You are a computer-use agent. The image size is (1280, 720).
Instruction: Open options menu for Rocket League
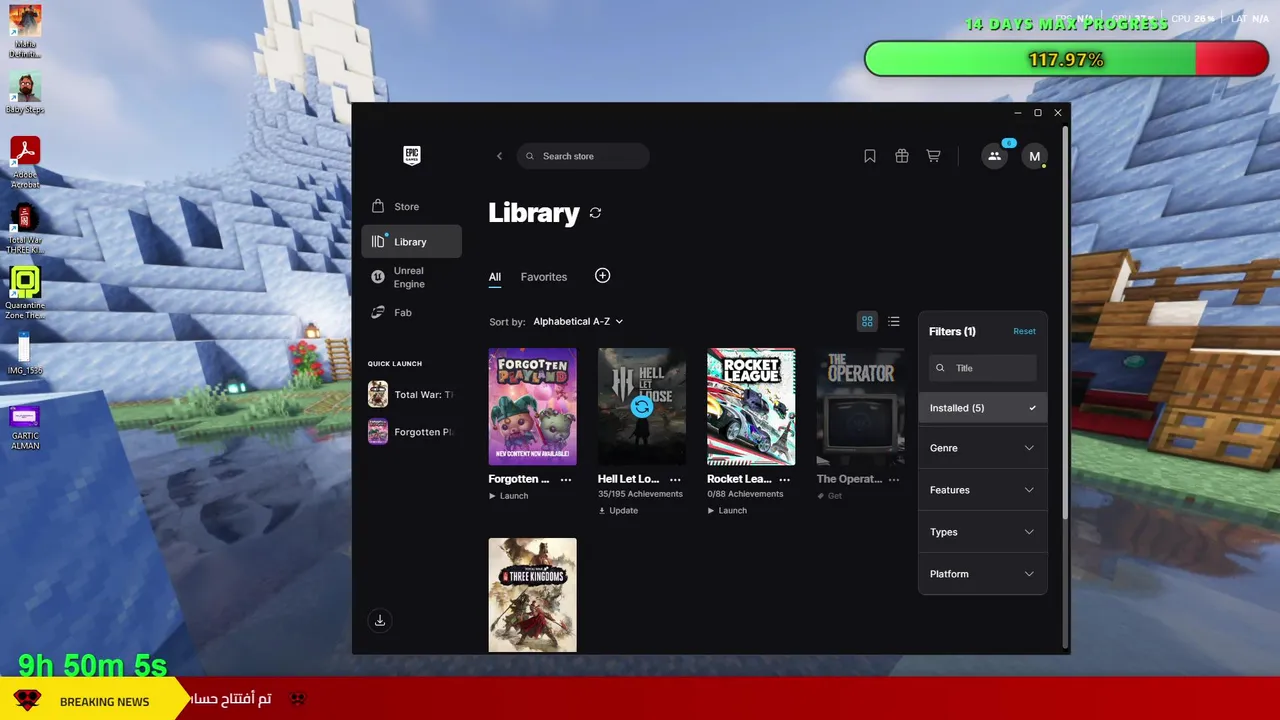coord(785,480)
